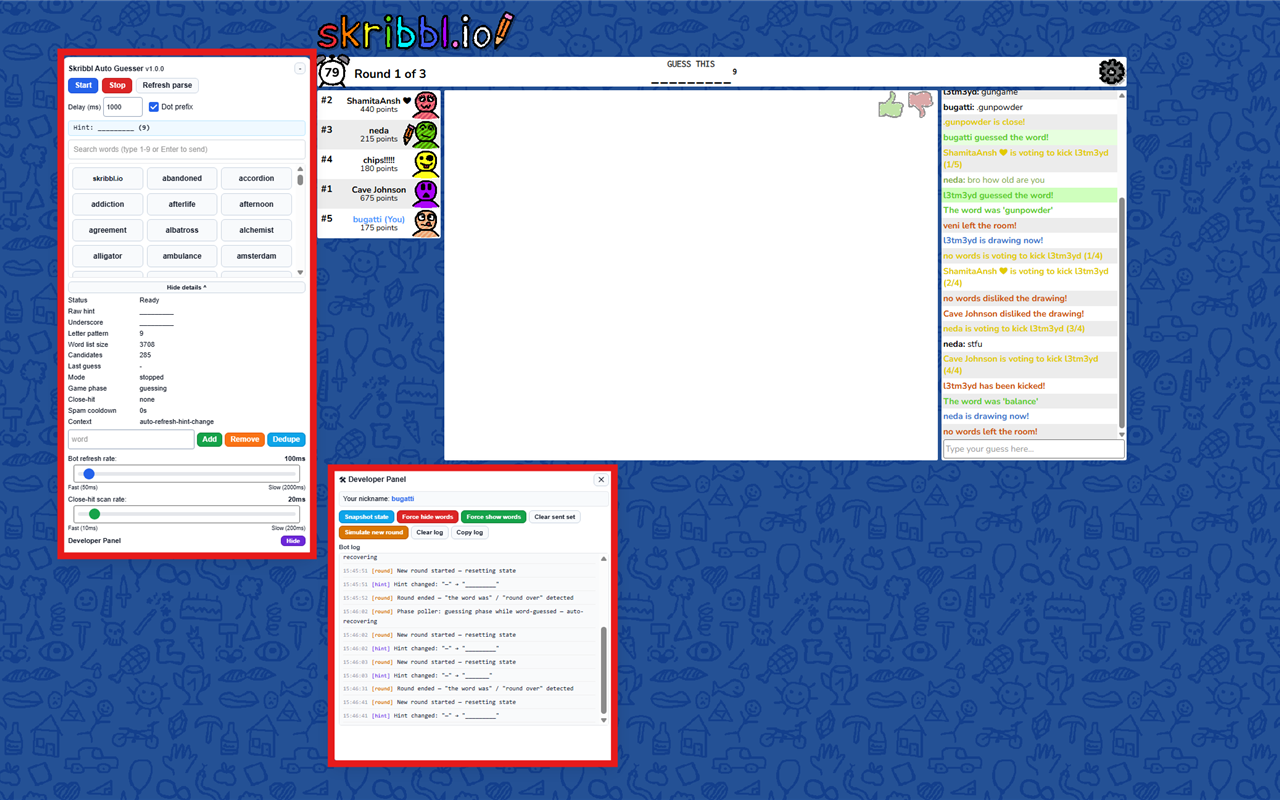The image size is (1280, 800).
Task: Close the Developer Panel
Action: coord(601,480)
